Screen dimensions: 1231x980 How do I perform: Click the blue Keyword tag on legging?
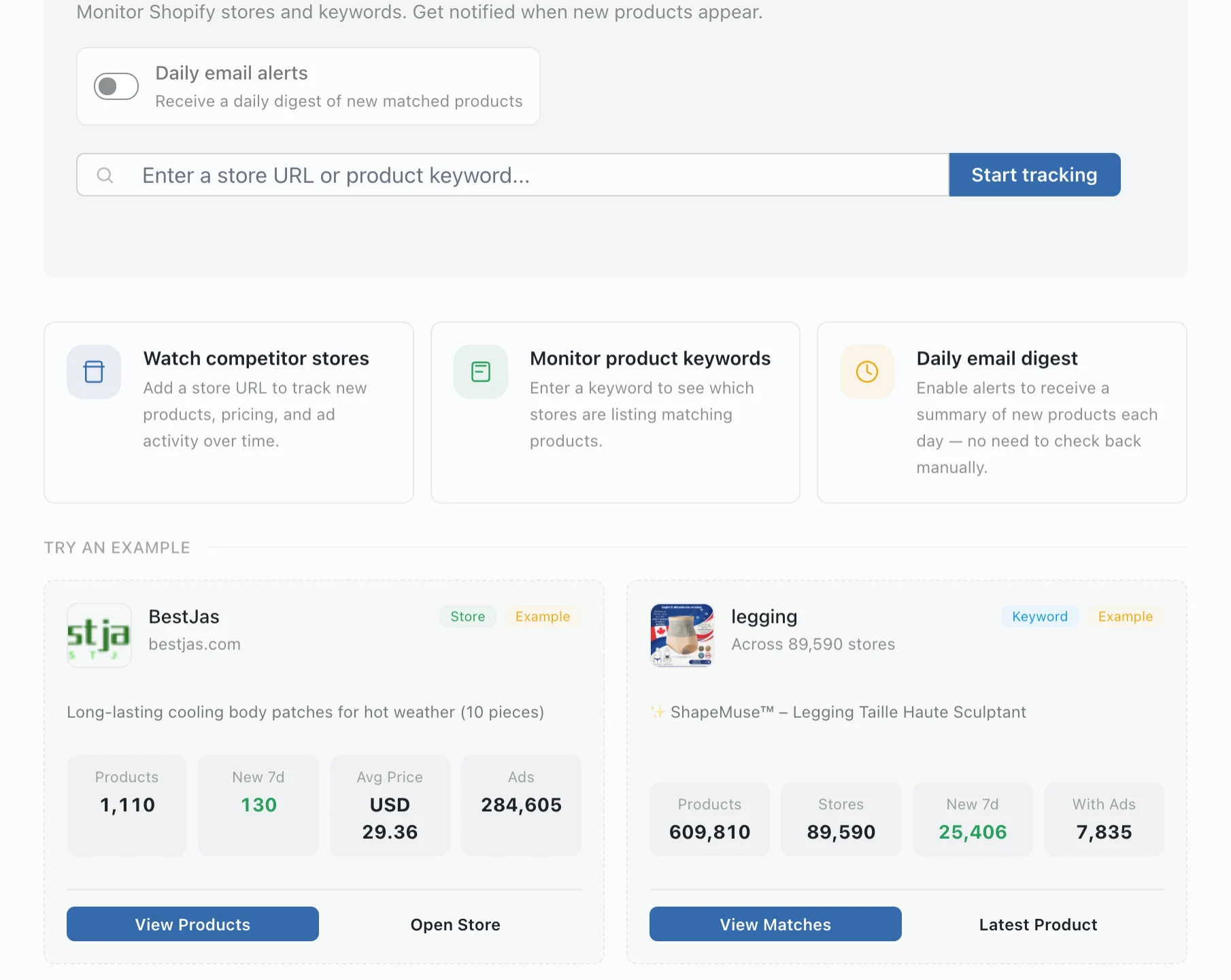1040,616
